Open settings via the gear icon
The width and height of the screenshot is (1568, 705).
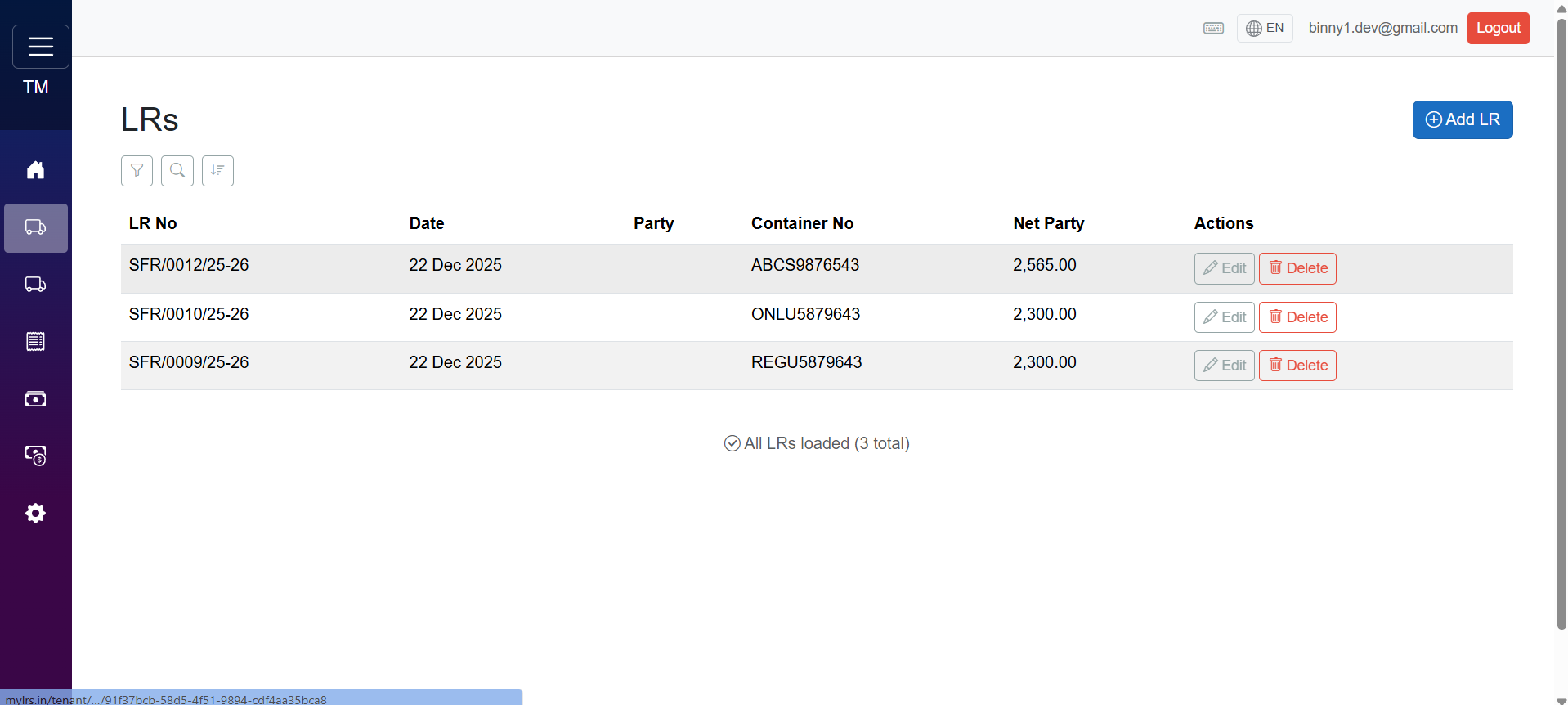tap(35, 513)
